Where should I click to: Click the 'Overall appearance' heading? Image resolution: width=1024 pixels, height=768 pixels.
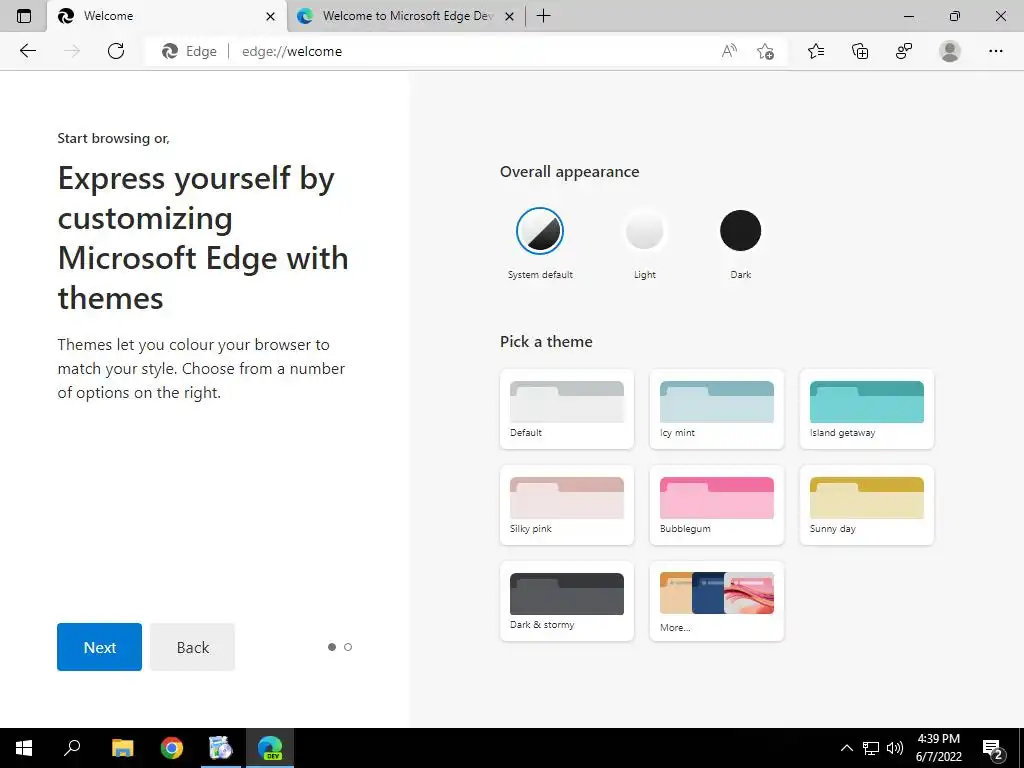click(x=569, y=172)
